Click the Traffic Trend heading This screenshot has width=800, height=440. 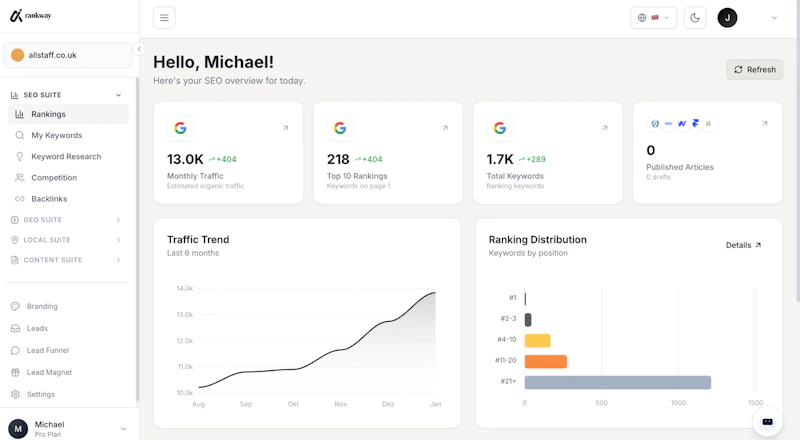(x=198, y=240)
